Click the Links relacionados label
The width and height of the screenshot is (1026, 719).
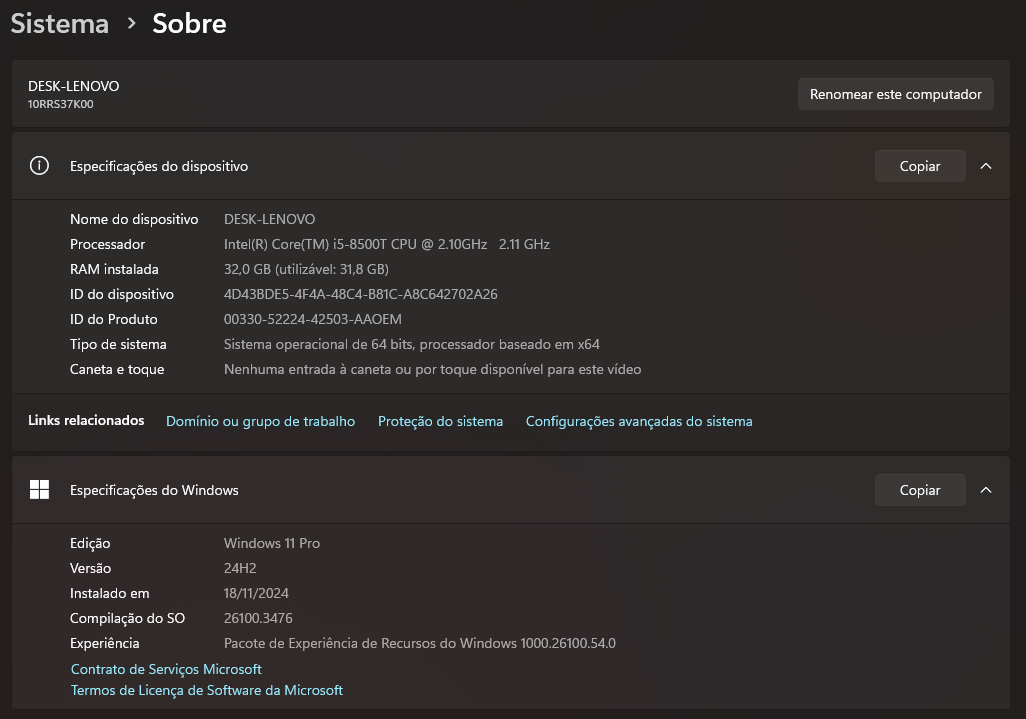tap(86, 421)
